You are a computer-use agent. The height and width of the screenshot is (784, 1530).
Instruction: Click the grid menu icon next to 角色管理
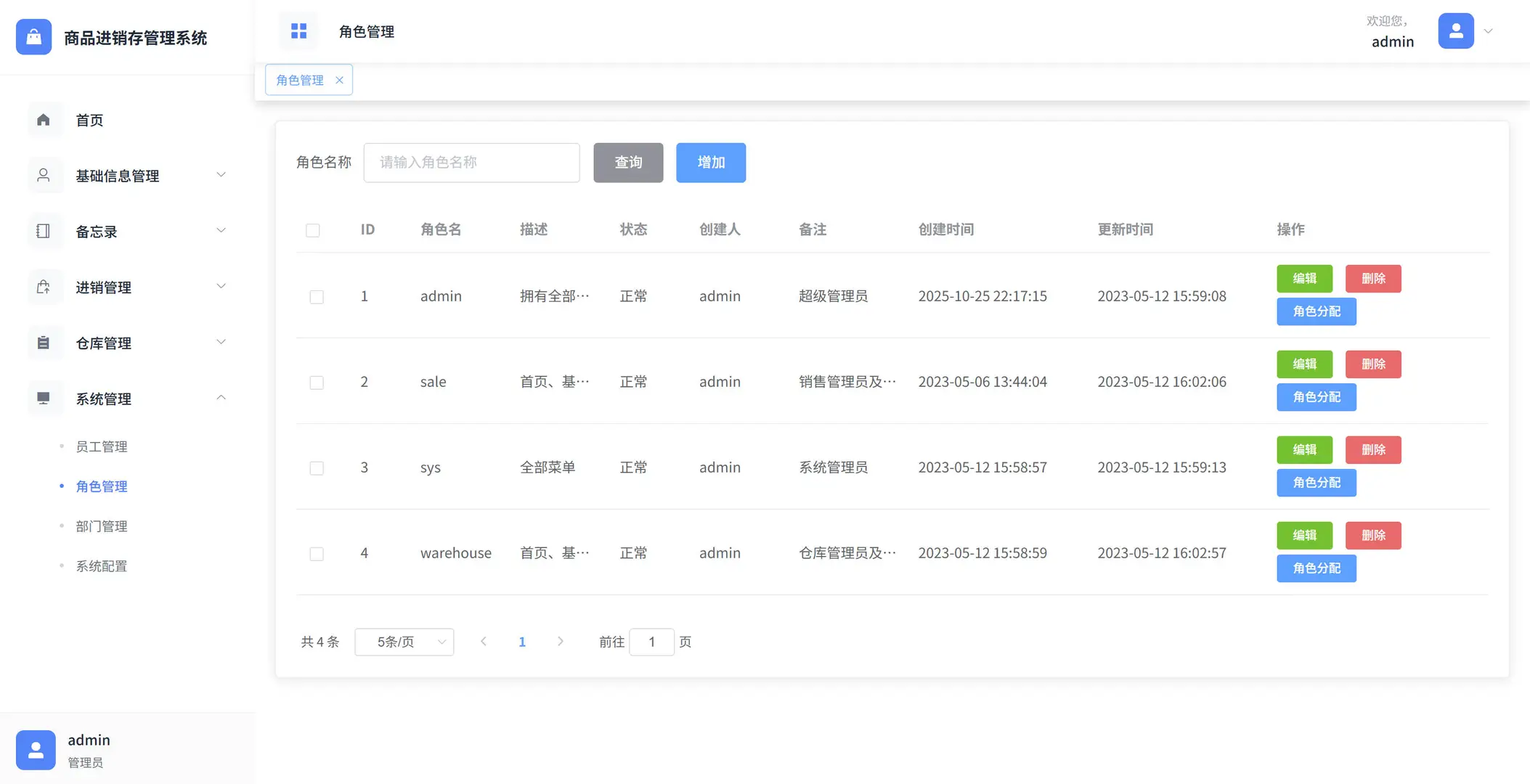point(298,30)
